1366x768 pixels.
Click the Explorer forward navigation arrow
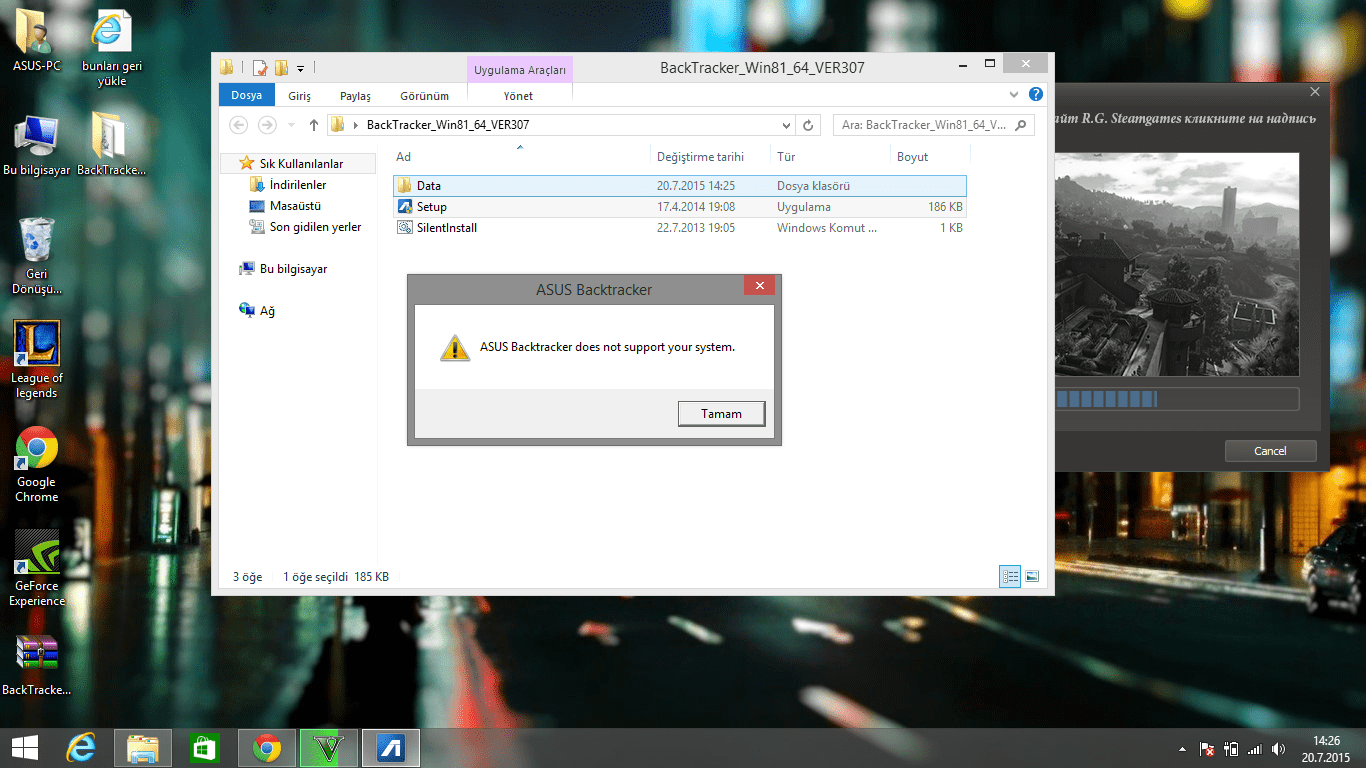click(x=267, y=125)
